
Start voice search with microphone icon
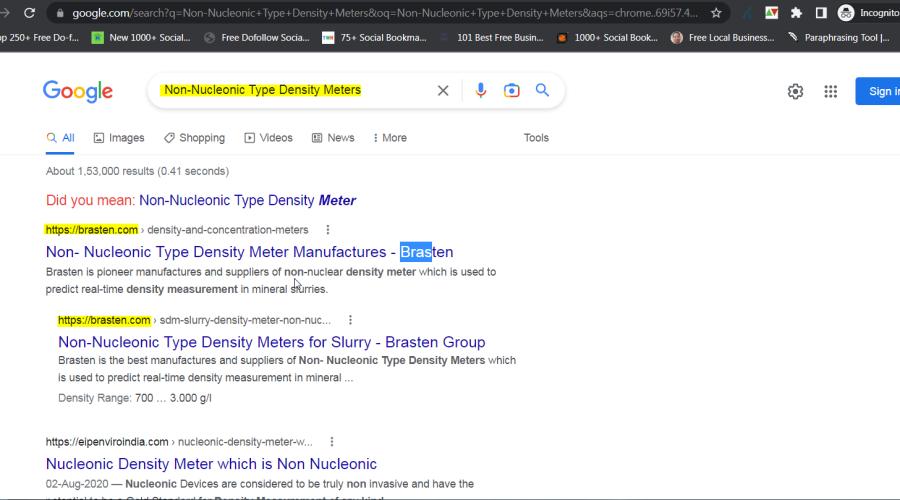pyautogui.click(x=481, y=91)
